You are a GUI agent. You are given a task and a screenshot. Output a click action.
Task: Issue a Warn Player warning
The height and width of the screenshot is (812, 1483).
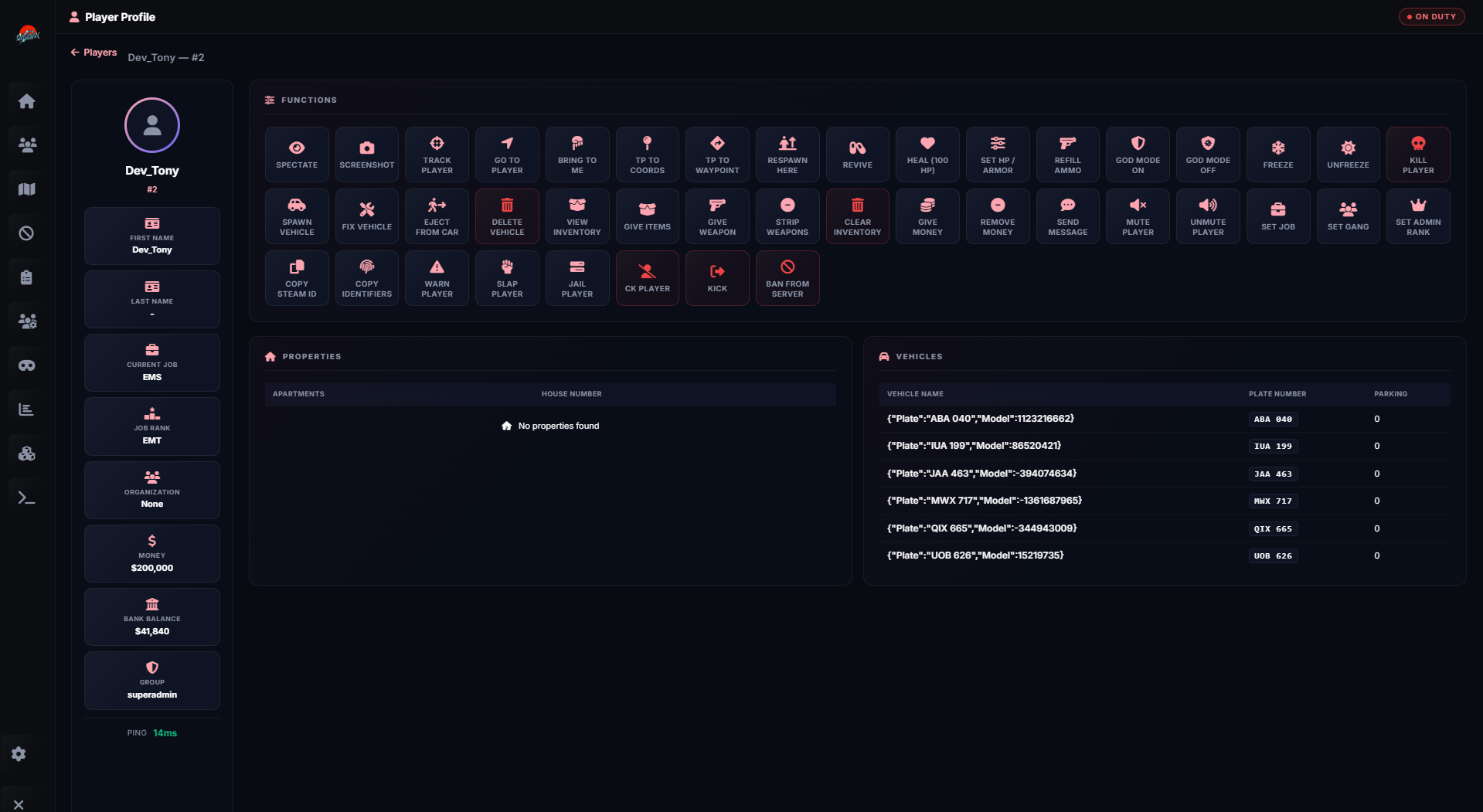(x=437, y=278)
